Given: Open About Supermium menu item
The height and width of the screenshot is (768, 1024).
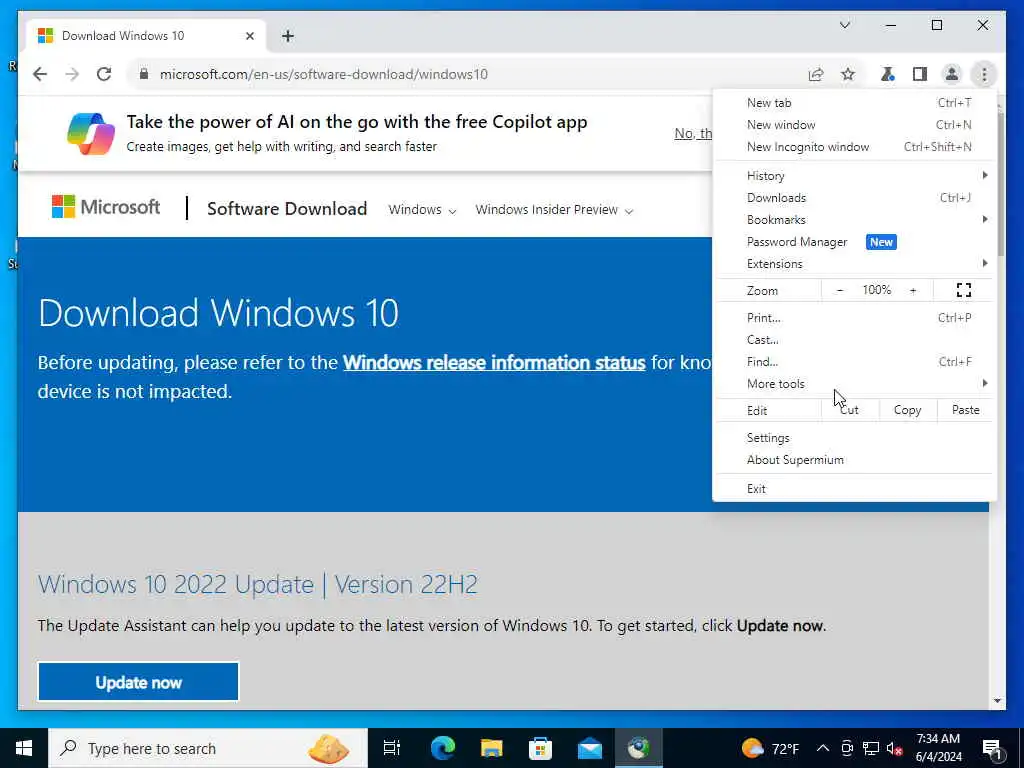Looking at the screenshot, I should [854, 460].
